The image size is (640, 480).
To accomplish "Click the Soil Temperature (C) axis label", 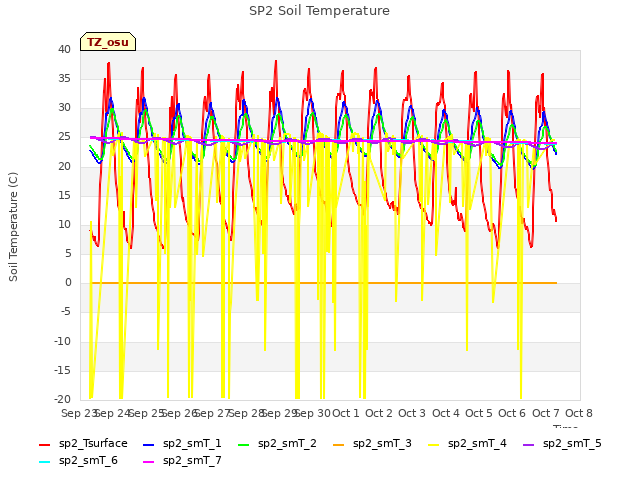I will coord(13,227).
